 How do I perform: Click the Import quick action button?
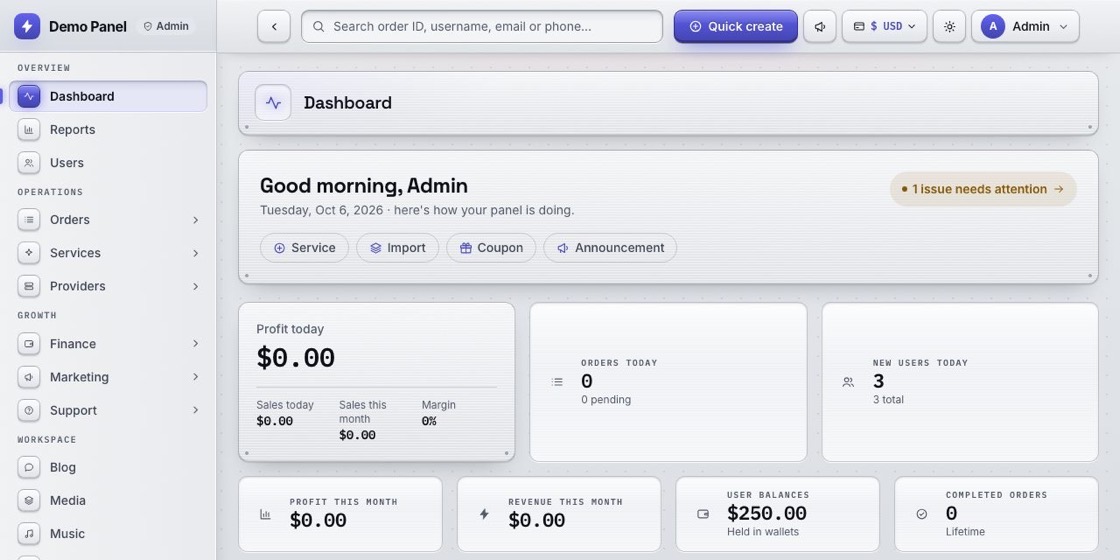[x=398, y=248]
